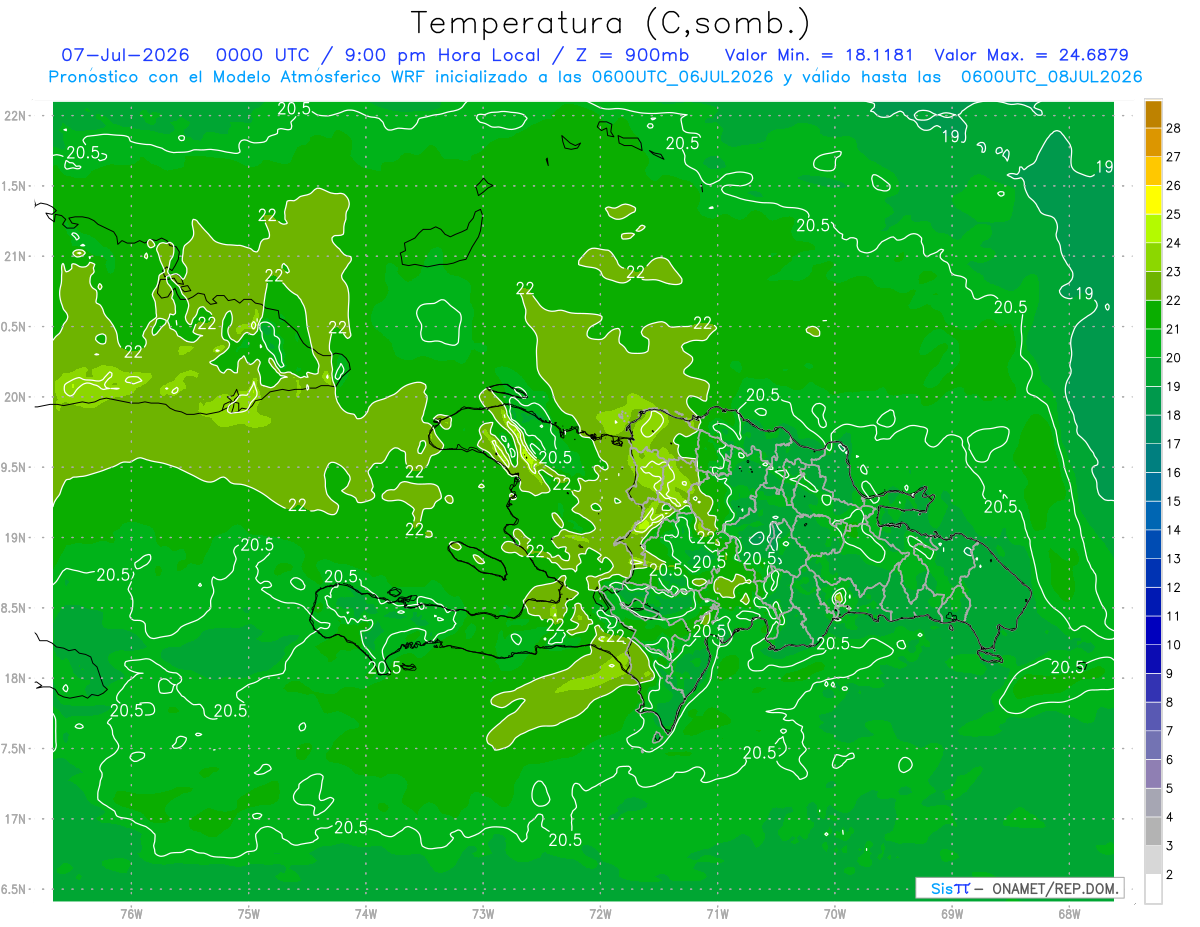
Task: Click legend value "7" on the color bar
Action: click(x=1170, y=731)
